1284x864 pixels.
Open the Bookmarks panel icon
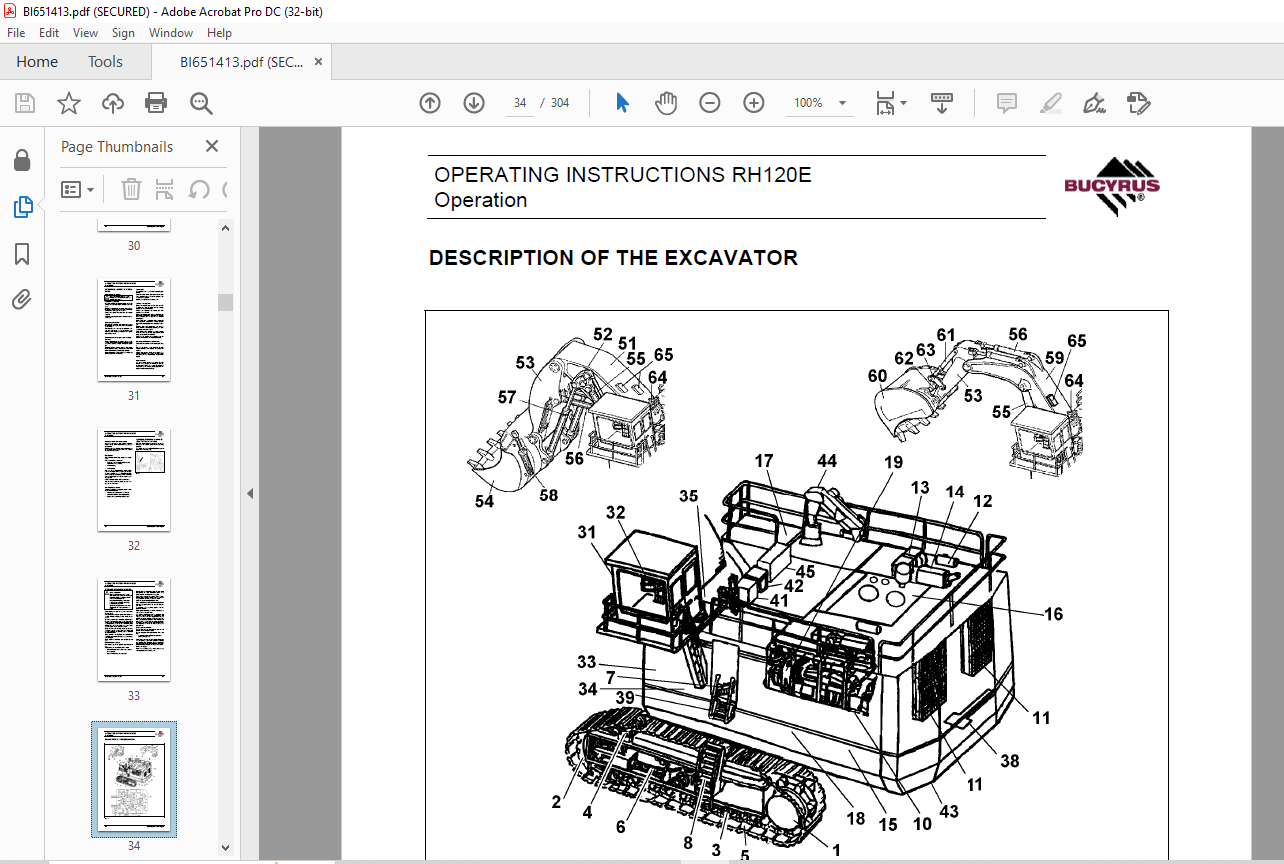pos(22,254)
